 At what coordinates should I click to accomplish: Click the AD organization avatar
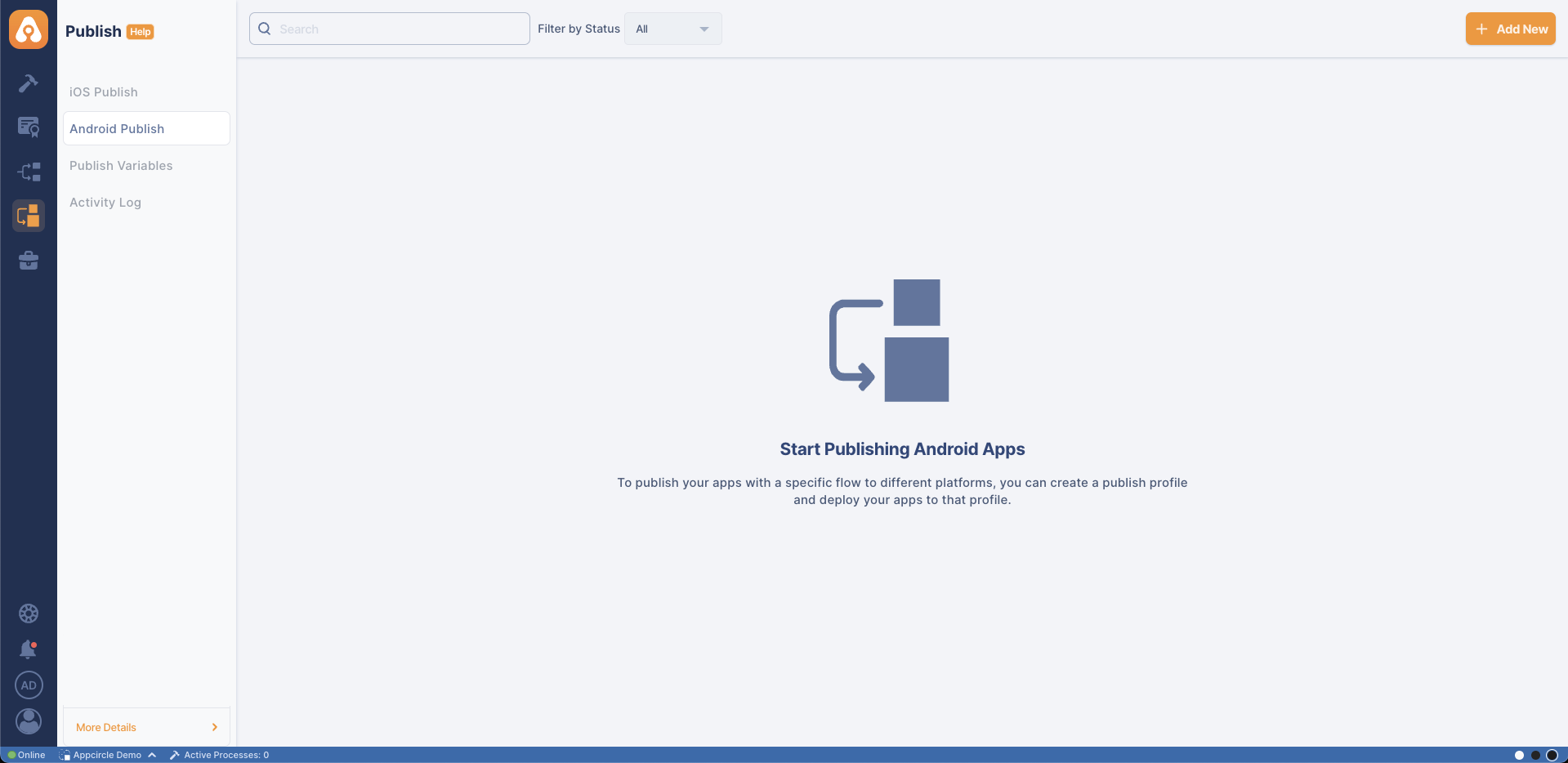coord(29,685)
